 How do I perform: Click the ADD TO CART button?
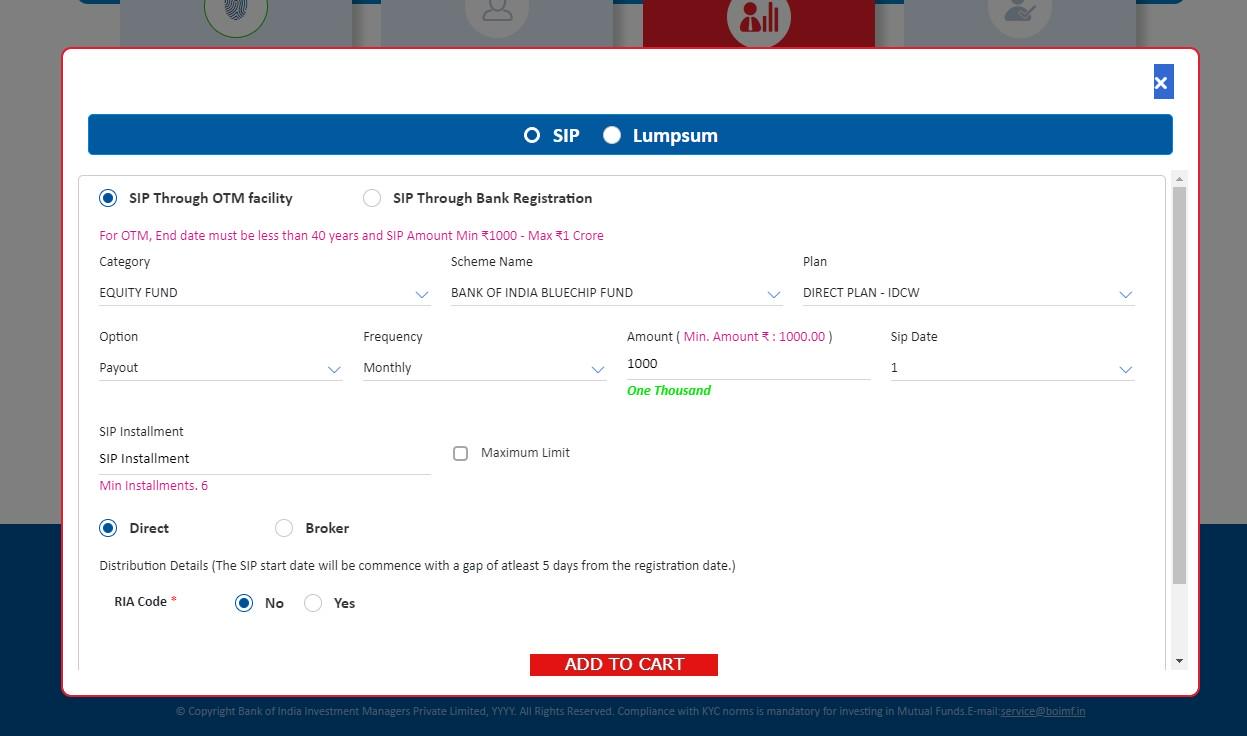[624, 665]
